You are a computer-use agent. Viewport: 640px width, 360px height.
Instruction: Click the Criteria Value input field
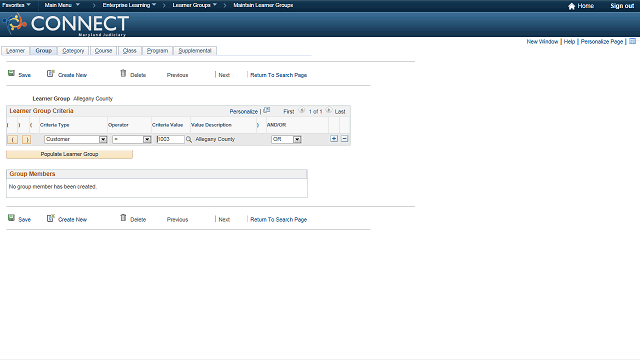tap(170, 139)
